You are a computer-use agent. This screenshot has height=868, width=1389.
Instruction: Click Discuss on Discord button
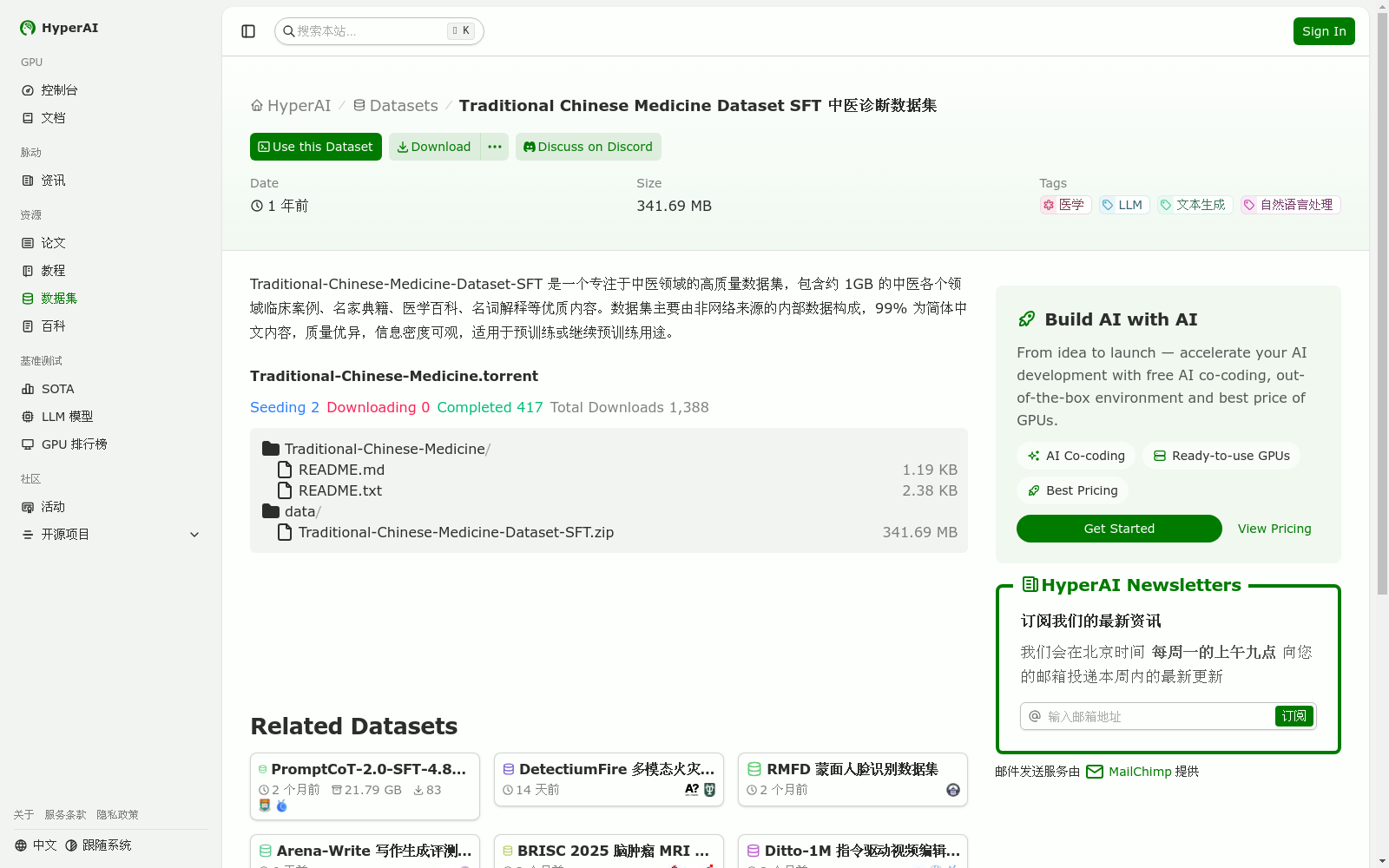[589, 147]
